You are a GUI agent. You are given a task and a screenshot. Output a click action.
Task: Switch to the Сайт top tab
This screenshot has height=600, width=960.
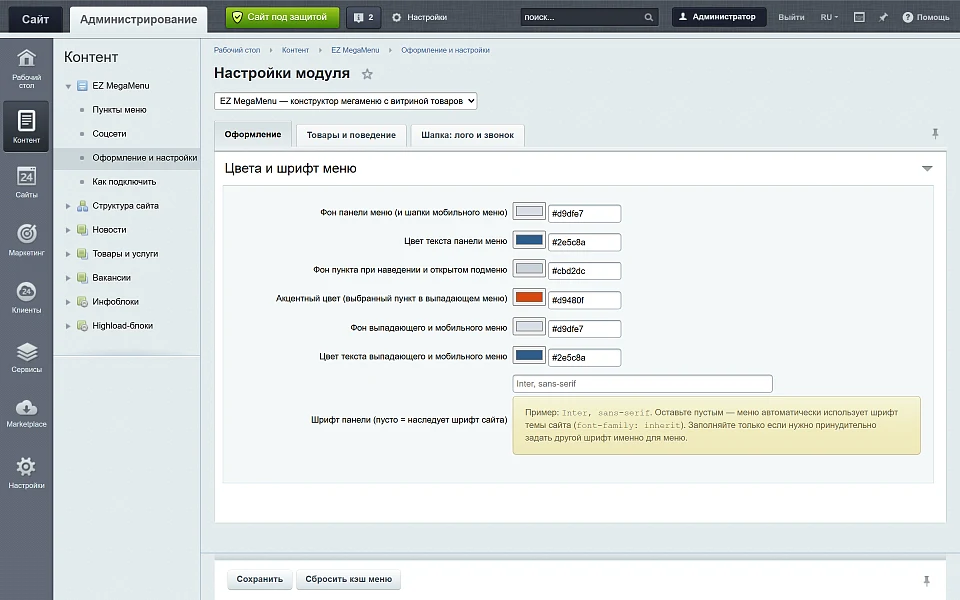point(35,19)
